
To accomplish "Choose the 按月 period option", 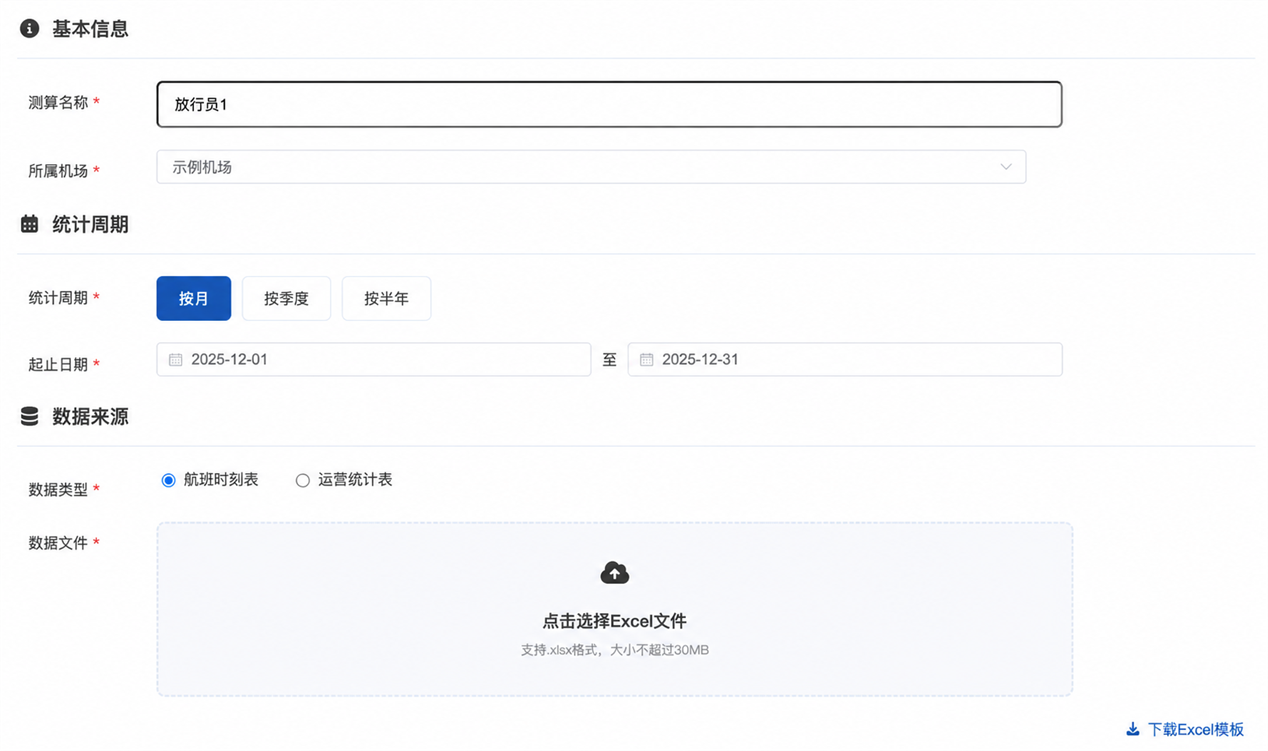I will (194, 299).
